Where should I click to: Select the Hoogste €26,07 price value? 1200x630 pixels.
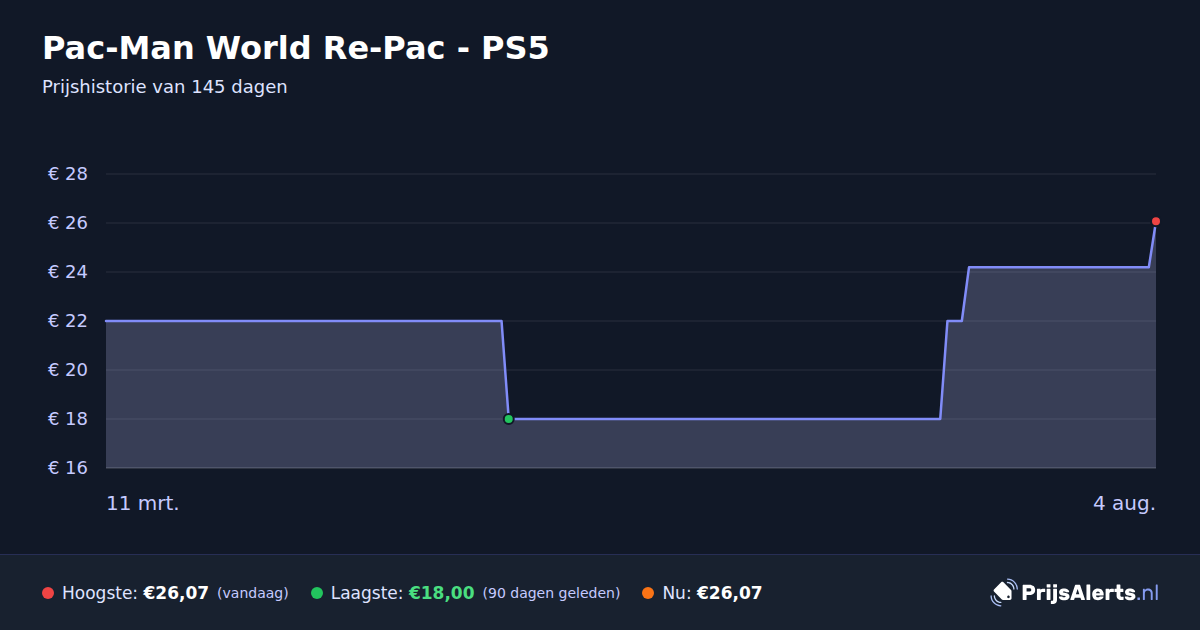click(x=176, y=593)
